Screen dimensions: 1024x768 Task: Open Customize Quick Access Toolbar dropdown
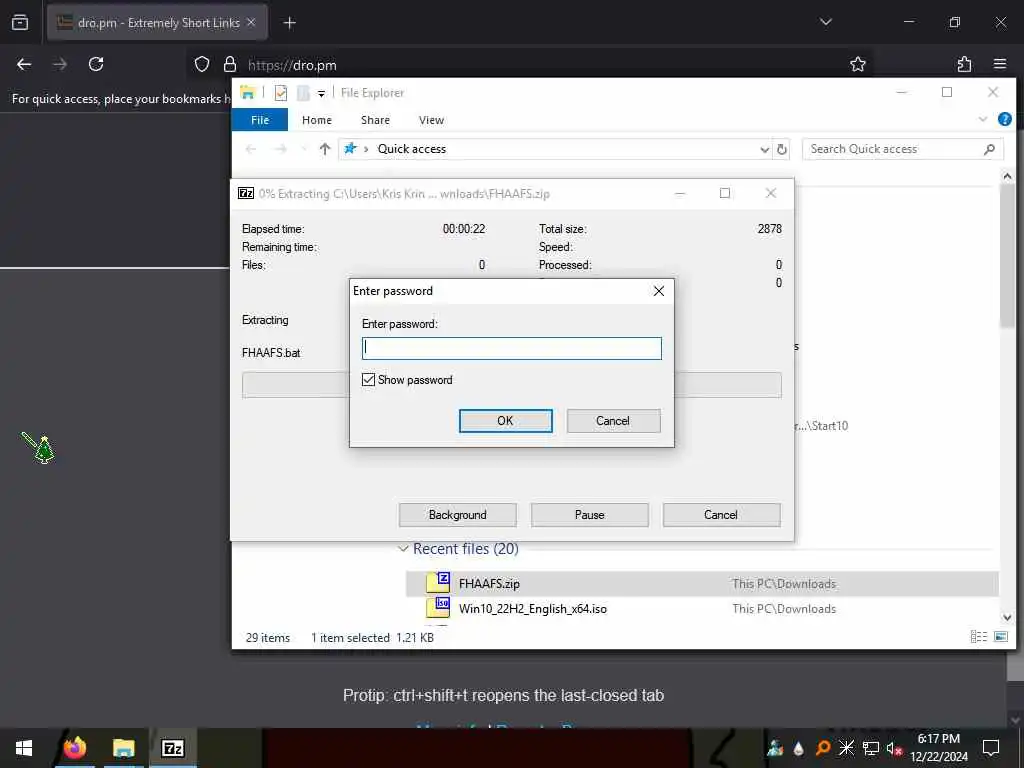(321, 93)
